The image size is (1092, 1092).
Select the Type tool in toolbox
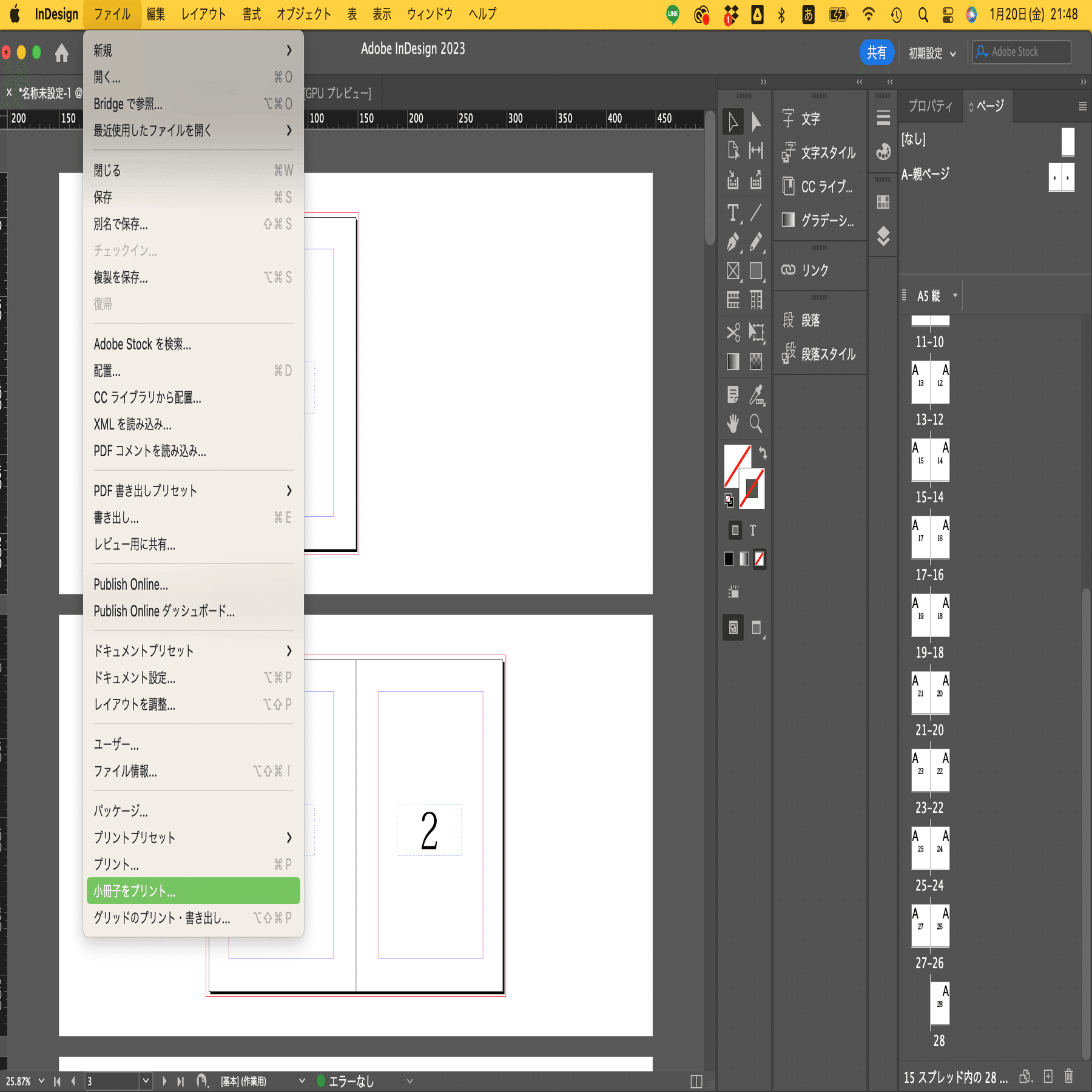tap(733, 213)
